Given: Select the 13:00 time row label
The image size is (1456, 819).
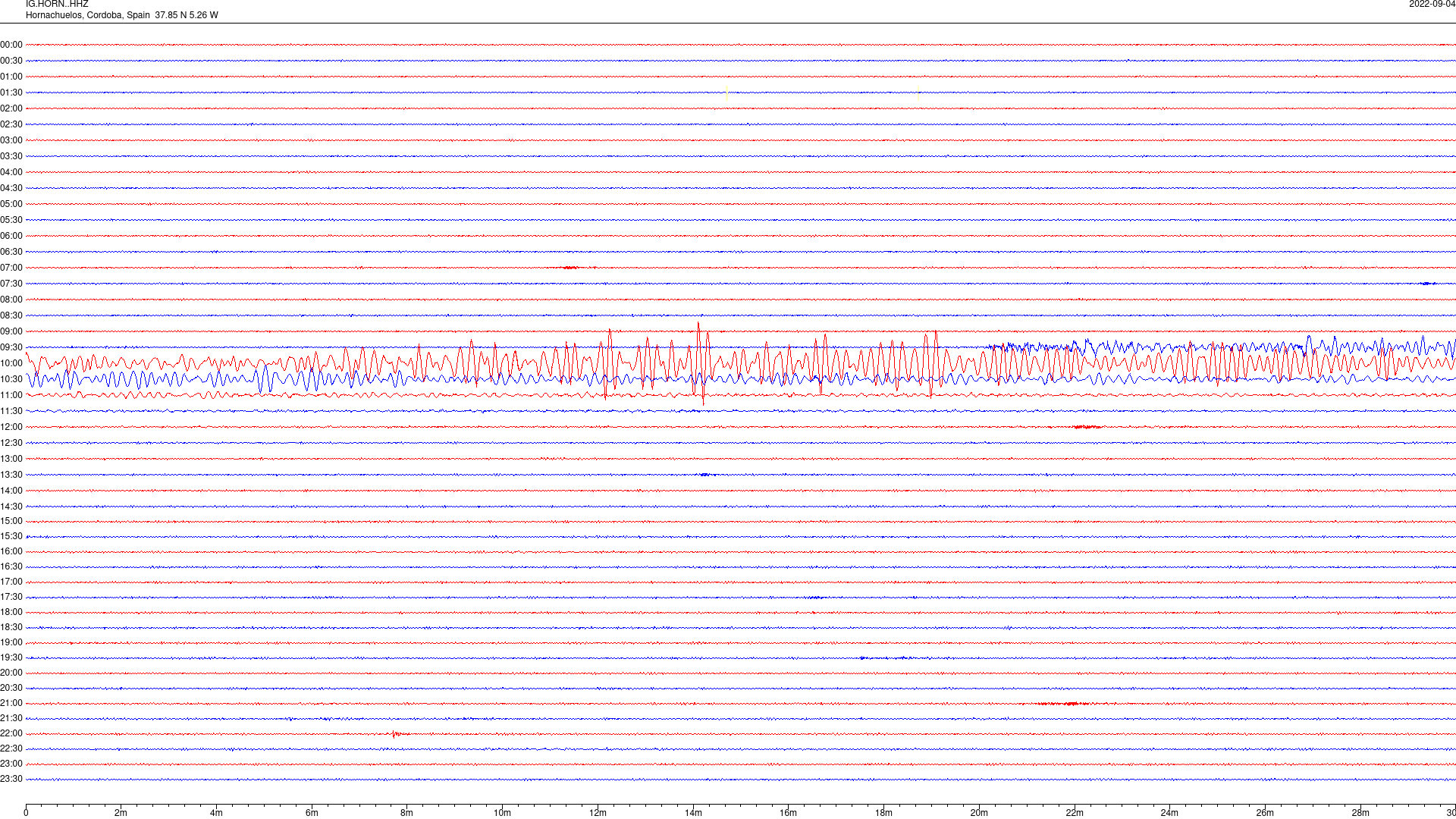Looking at the screenshot, I should [11, 459].
